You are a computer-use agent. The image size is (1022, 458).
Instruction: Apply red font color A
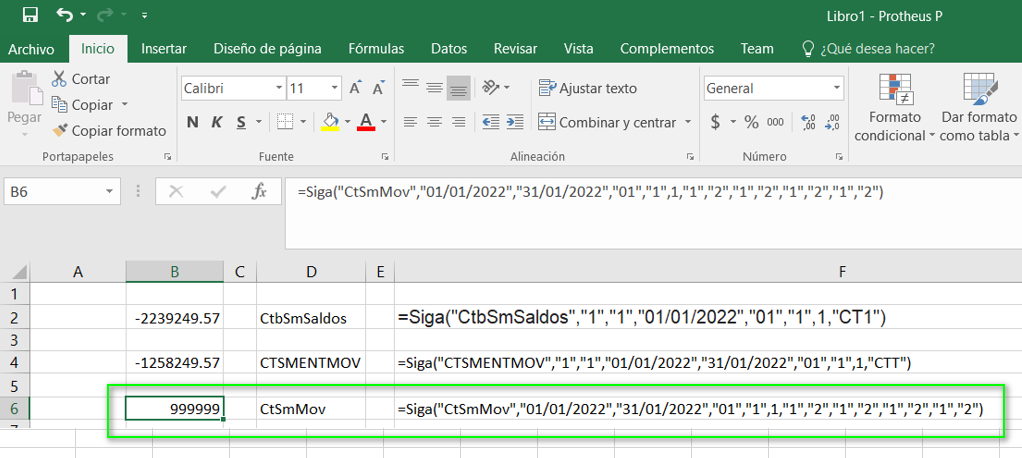tap(366, 122)
